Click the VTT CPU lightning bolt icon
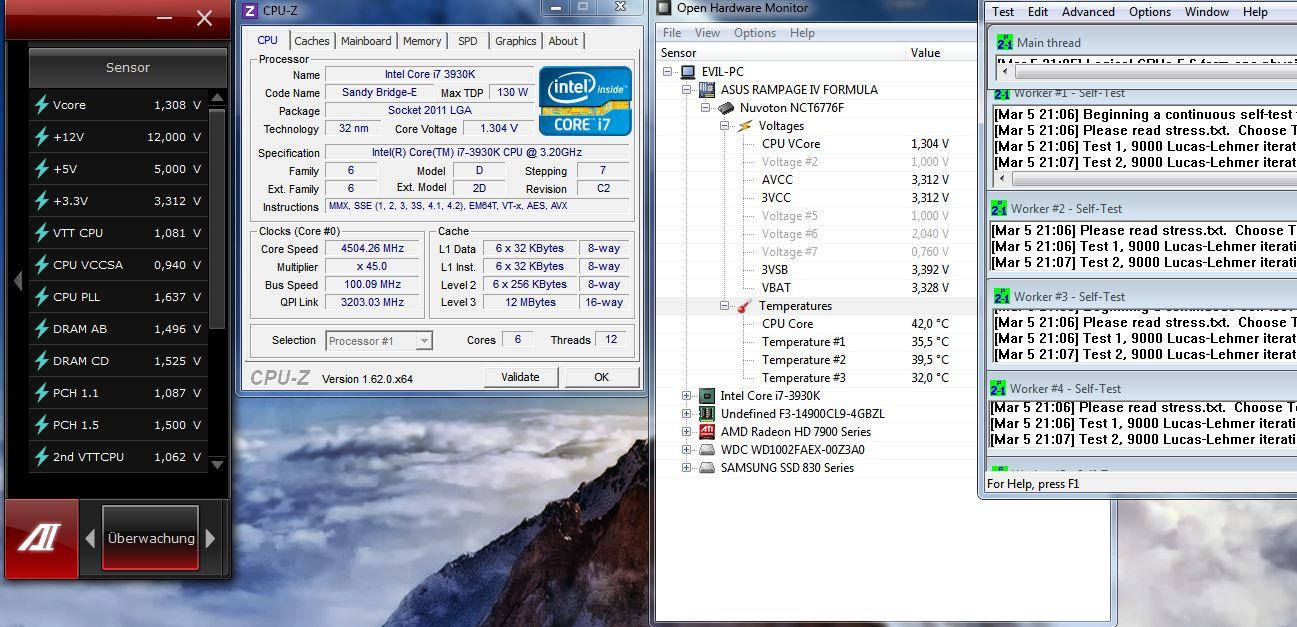Image resolution: width=1297 pixels, height=627 pixels. click(x=42, y=233)
